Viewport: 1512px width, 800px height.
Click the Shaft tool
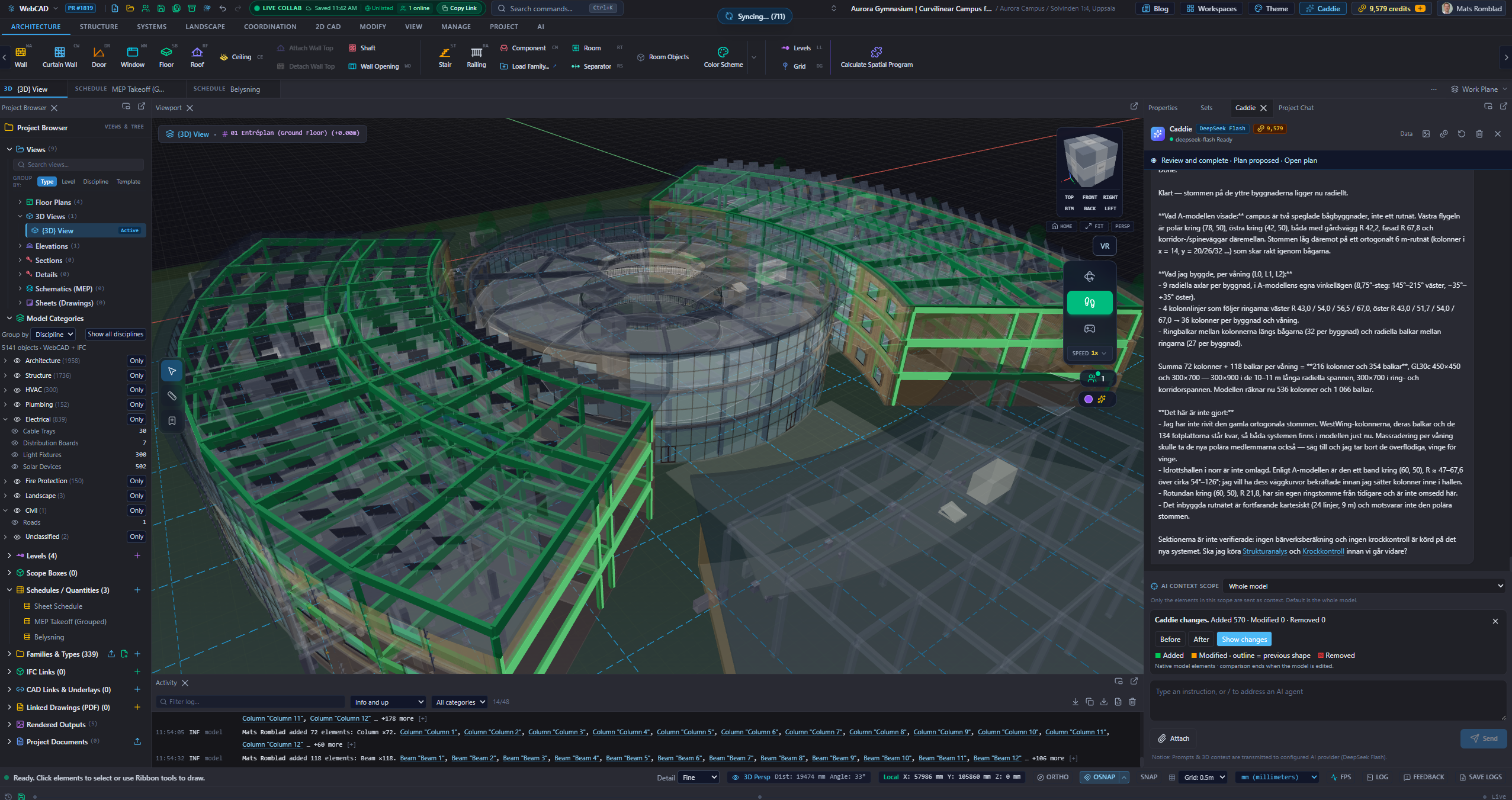pyautogui.click(x=362, y=48)
